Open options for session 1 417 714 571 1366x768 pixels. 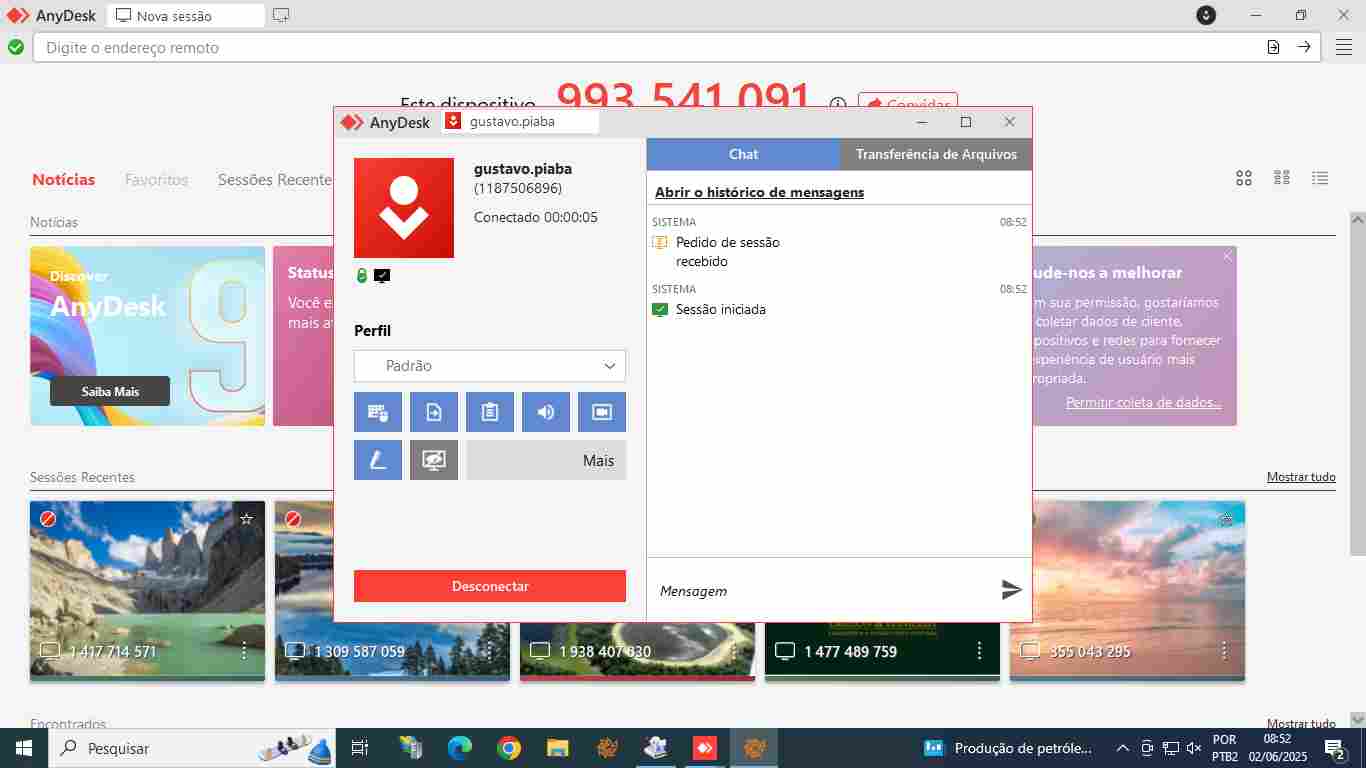(x=244, y=651)
